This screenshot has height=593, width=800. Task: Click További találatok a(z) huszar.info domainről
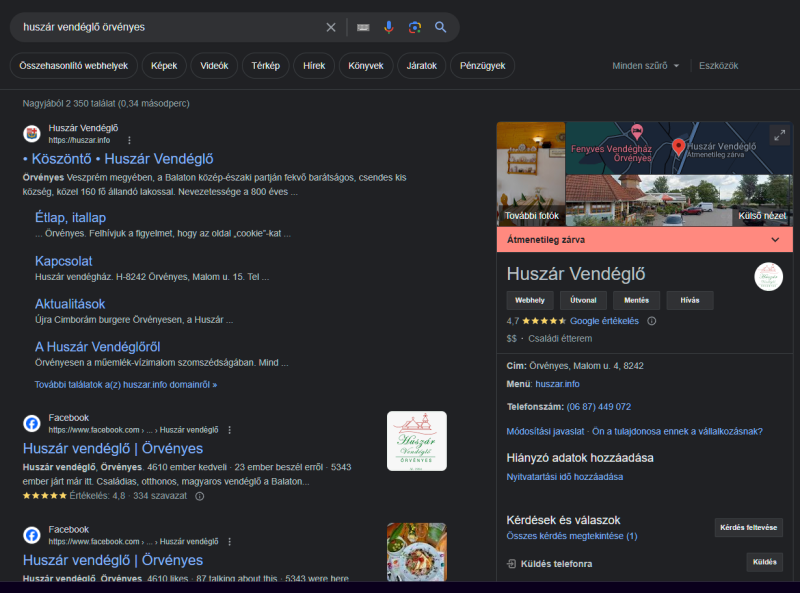point(126,385)
